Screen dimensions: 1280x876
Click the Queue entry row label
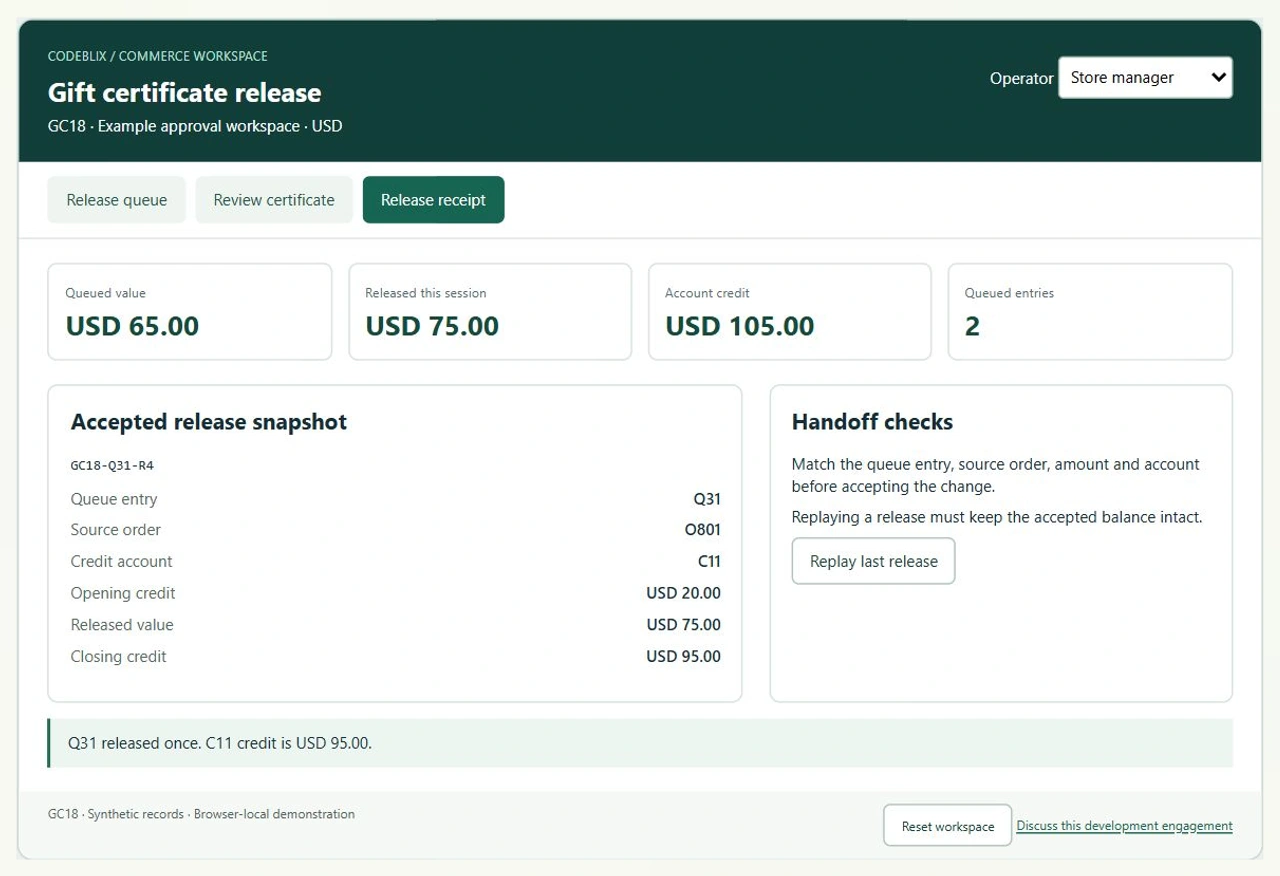(114, 499)
